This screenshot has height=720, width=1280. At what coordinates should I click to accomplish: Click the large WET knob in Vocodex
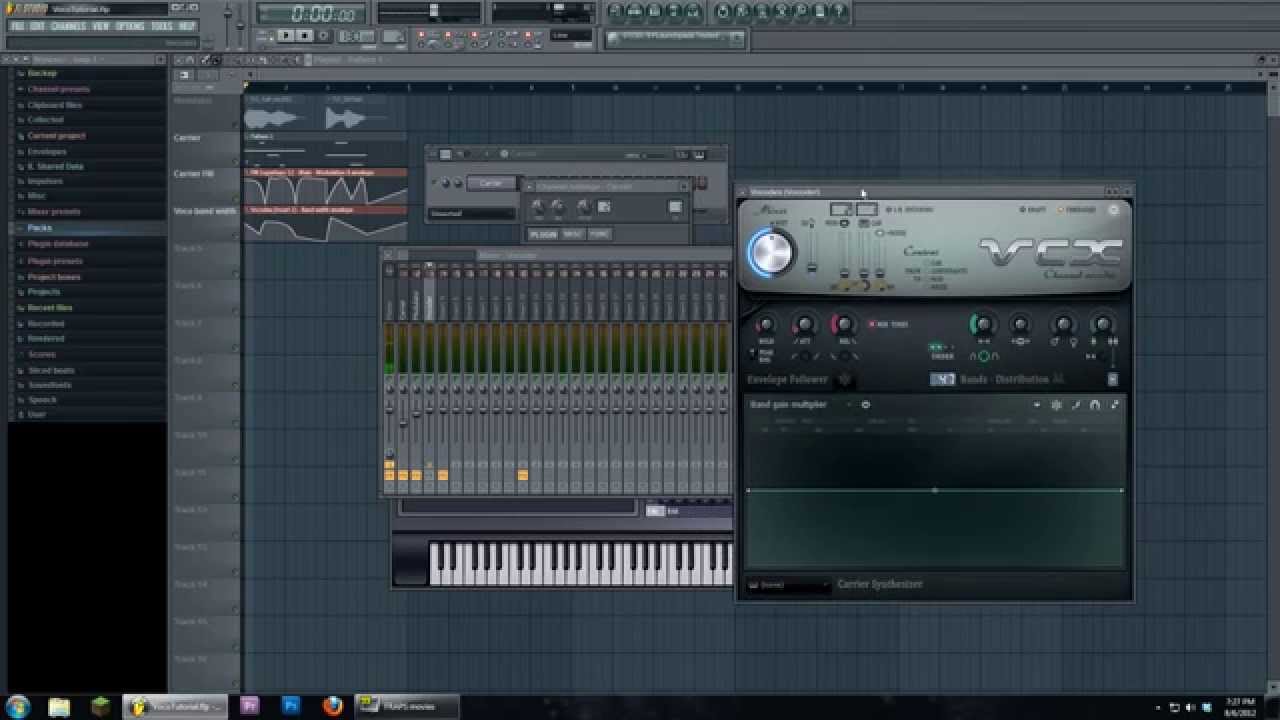(770, 252)
